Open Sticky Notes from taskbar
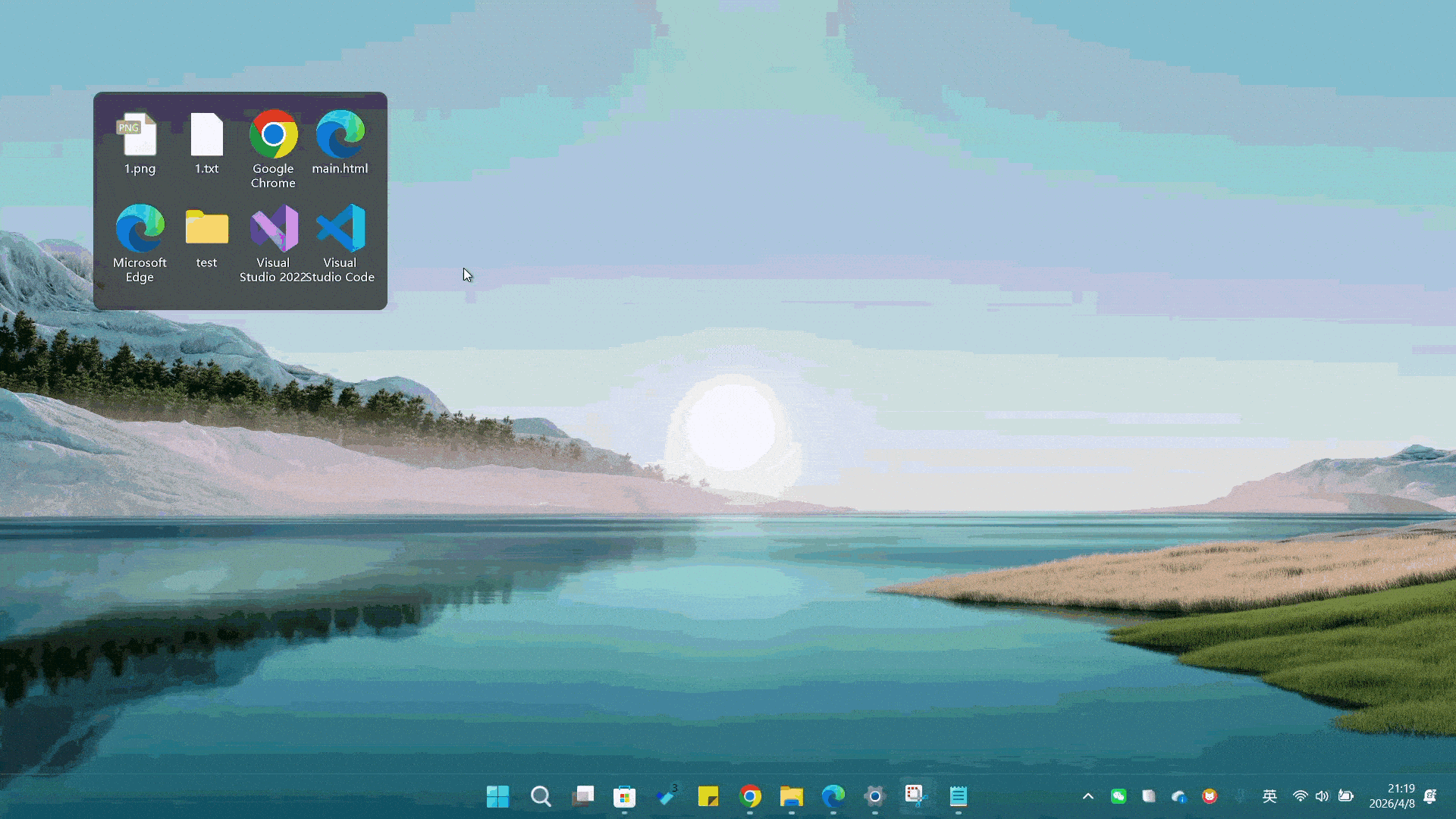The image size is (1456, 819). coord(708,796)
